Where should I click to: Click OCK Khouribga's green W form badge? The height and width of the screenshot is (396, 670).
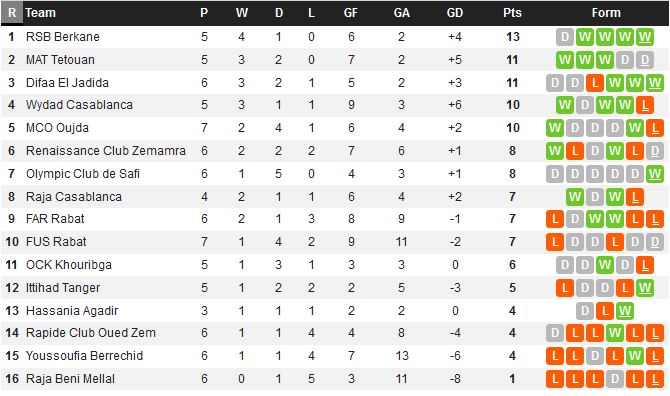click(x=605, y=265)
